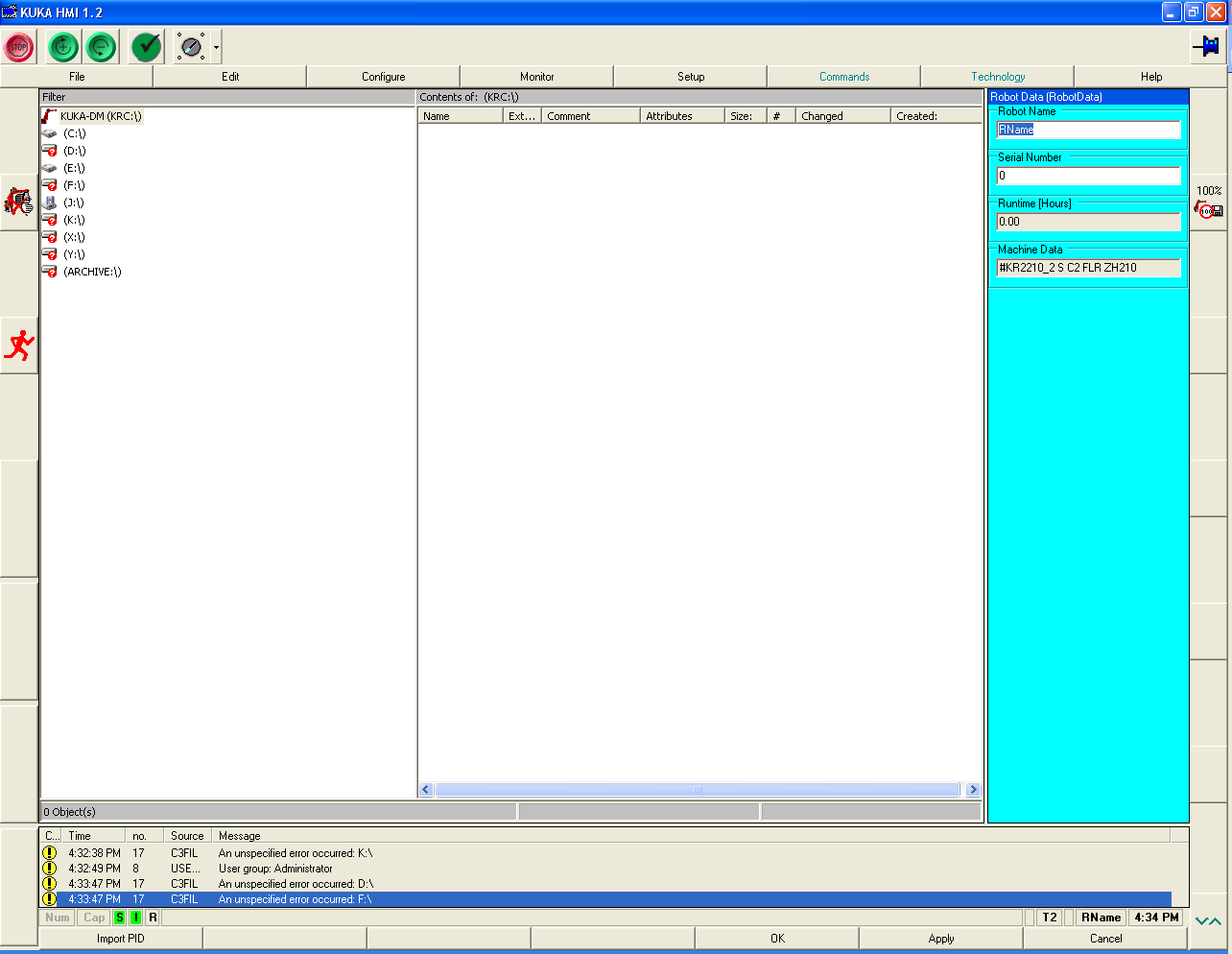Open the dropdown arrow beside the key switch
The width and height of the screenshot is (1232, 954).
pyautogui.click(x=217, y=47)
